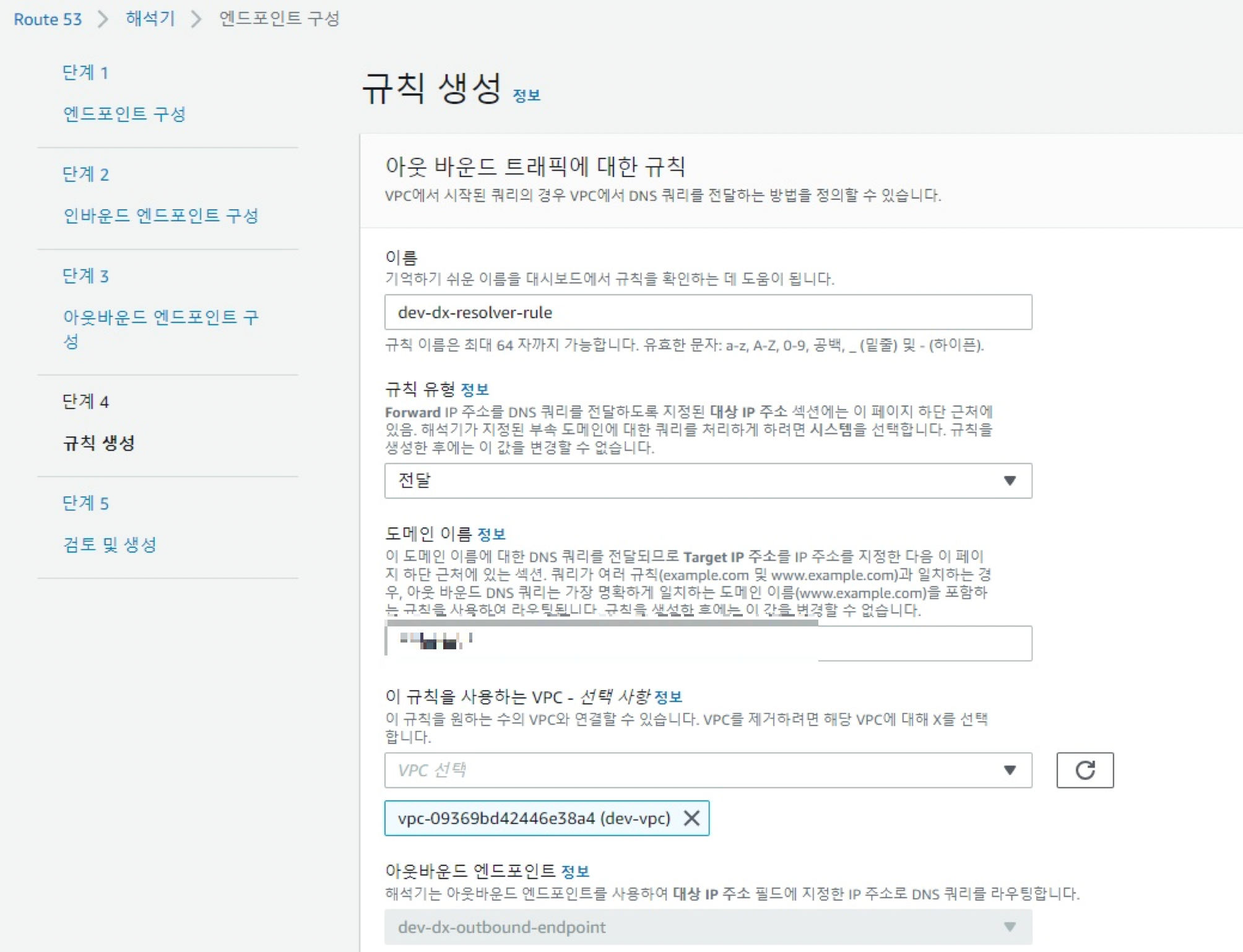Remove dev-vpc chip with X icon

[691, 818]
